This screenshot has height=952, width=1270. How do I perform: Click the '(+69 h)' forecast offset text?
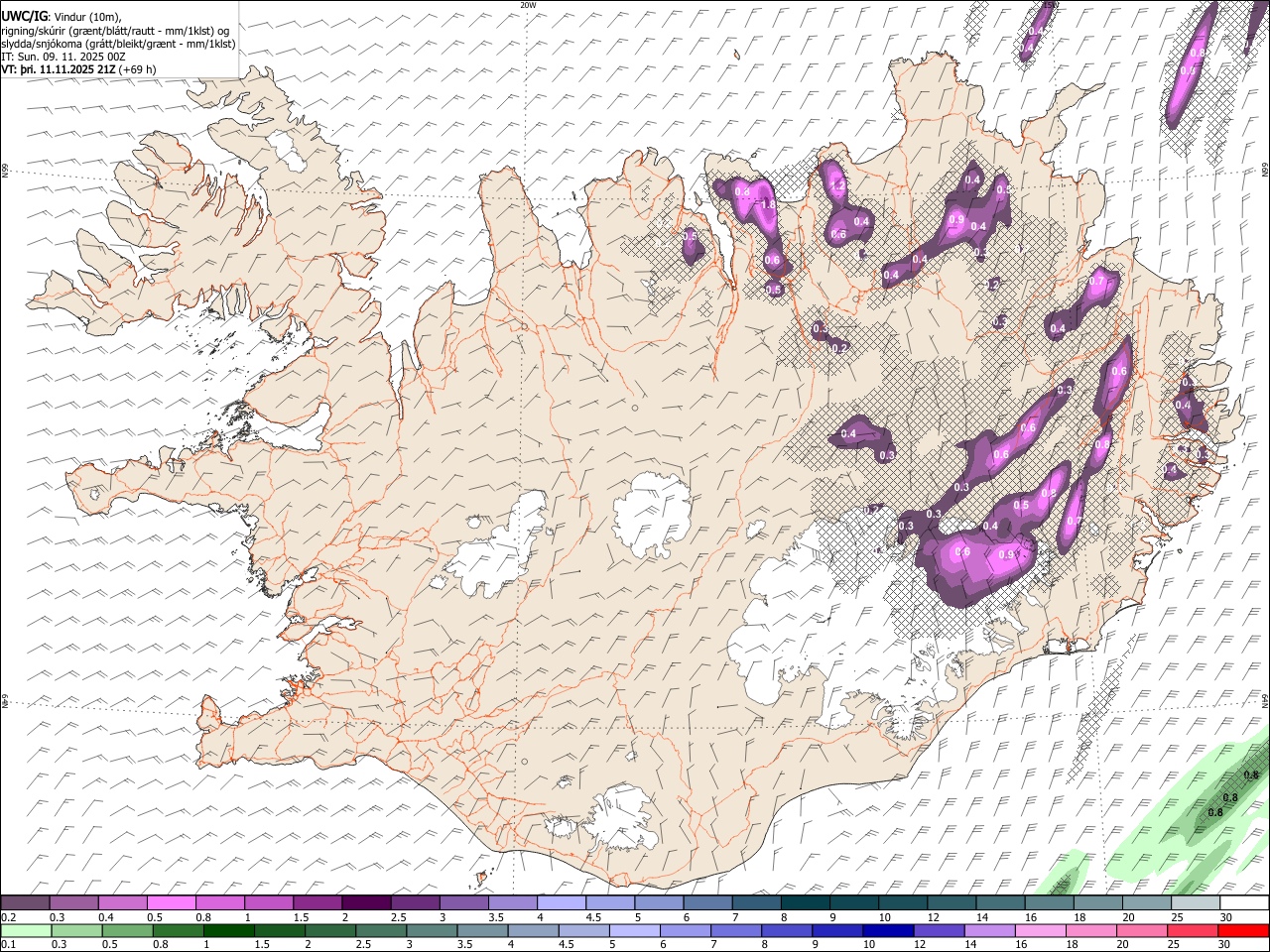tap(137, 70)
